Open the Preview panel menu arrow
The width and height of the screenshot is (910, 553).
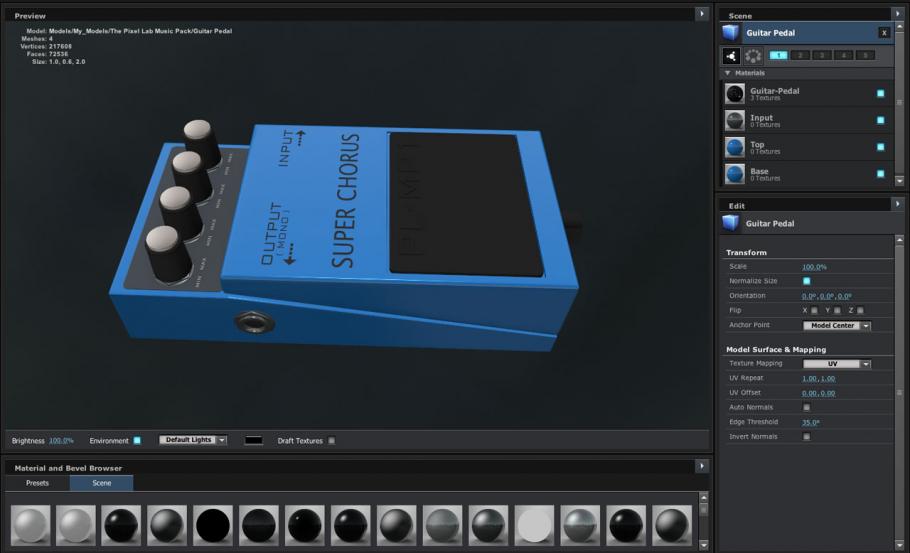(702, 14)
